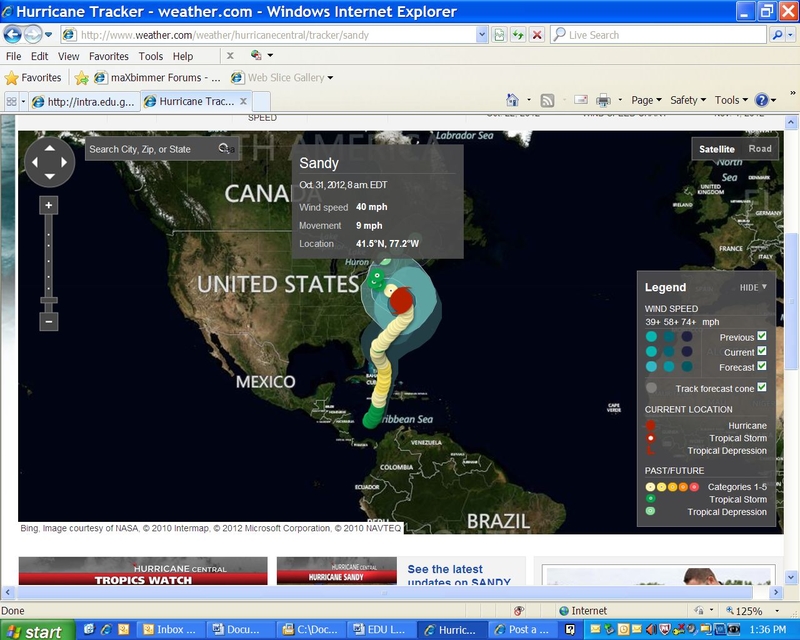Click the Windows start button
This screenshot has height=640, width=800.
click(37, 631)
